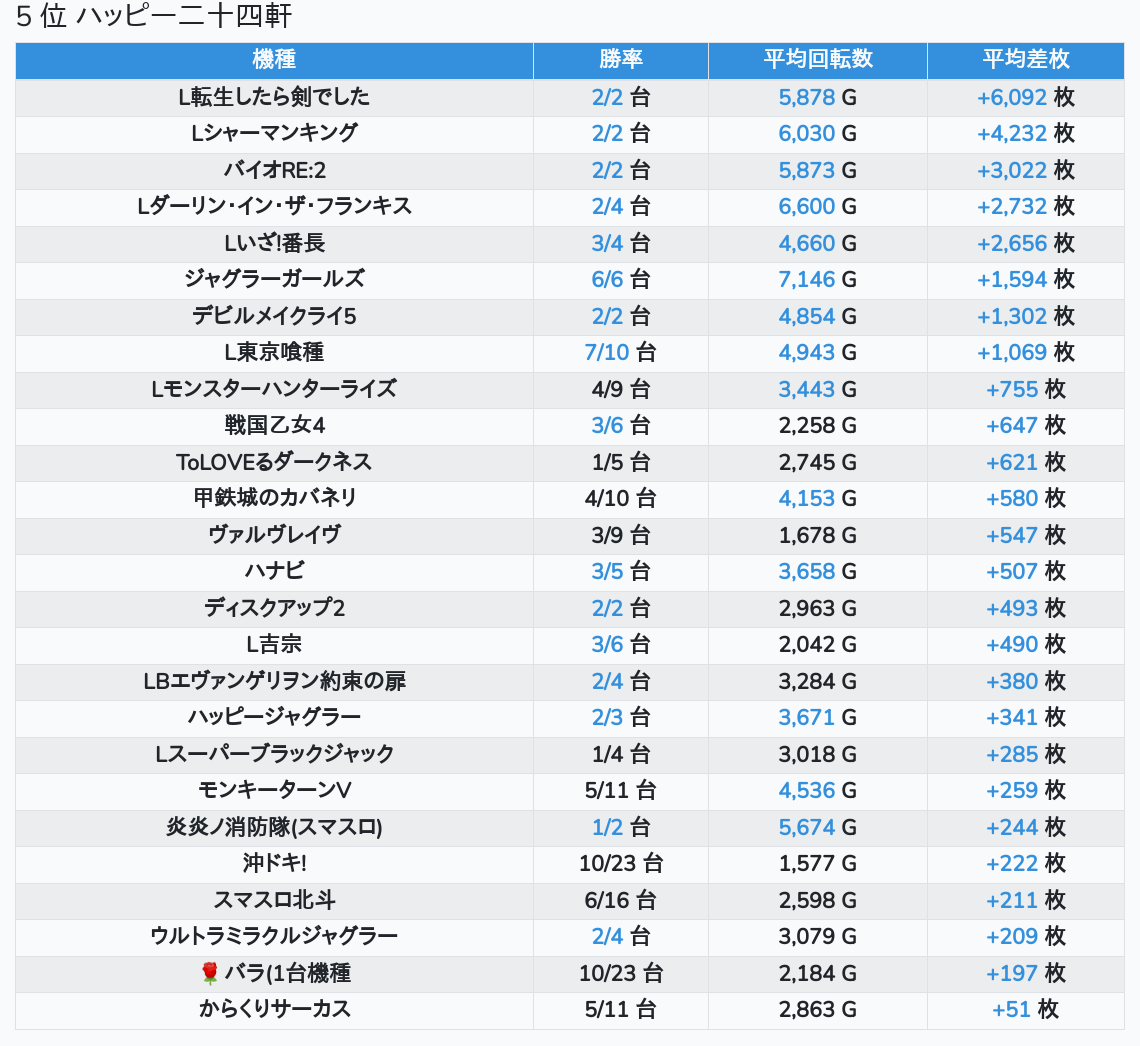The width and height of the screenshot is (1140, 1046).
Task: Click the 3,018 G cell
Action: (x=818, y=754)
